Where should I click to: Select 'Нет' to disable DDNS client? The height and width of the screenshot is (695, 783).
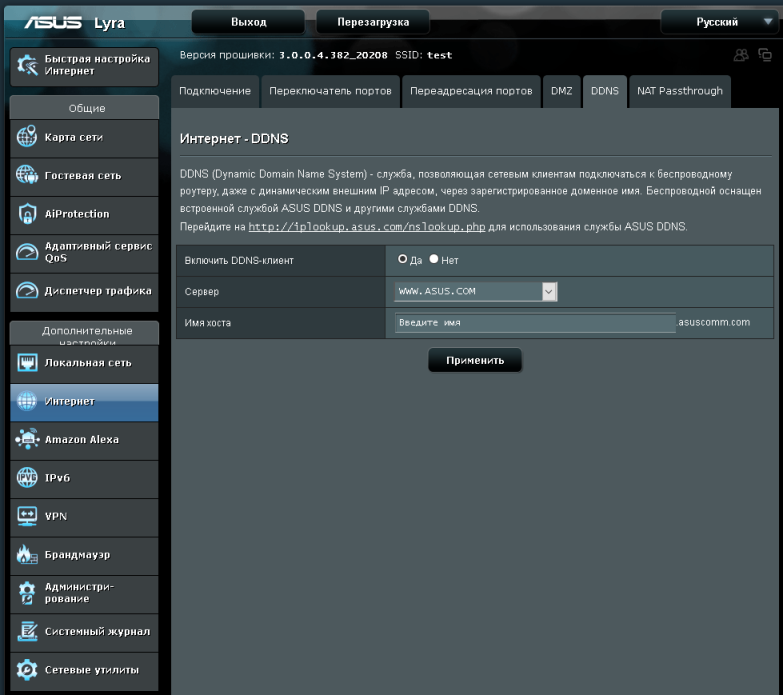433,259
